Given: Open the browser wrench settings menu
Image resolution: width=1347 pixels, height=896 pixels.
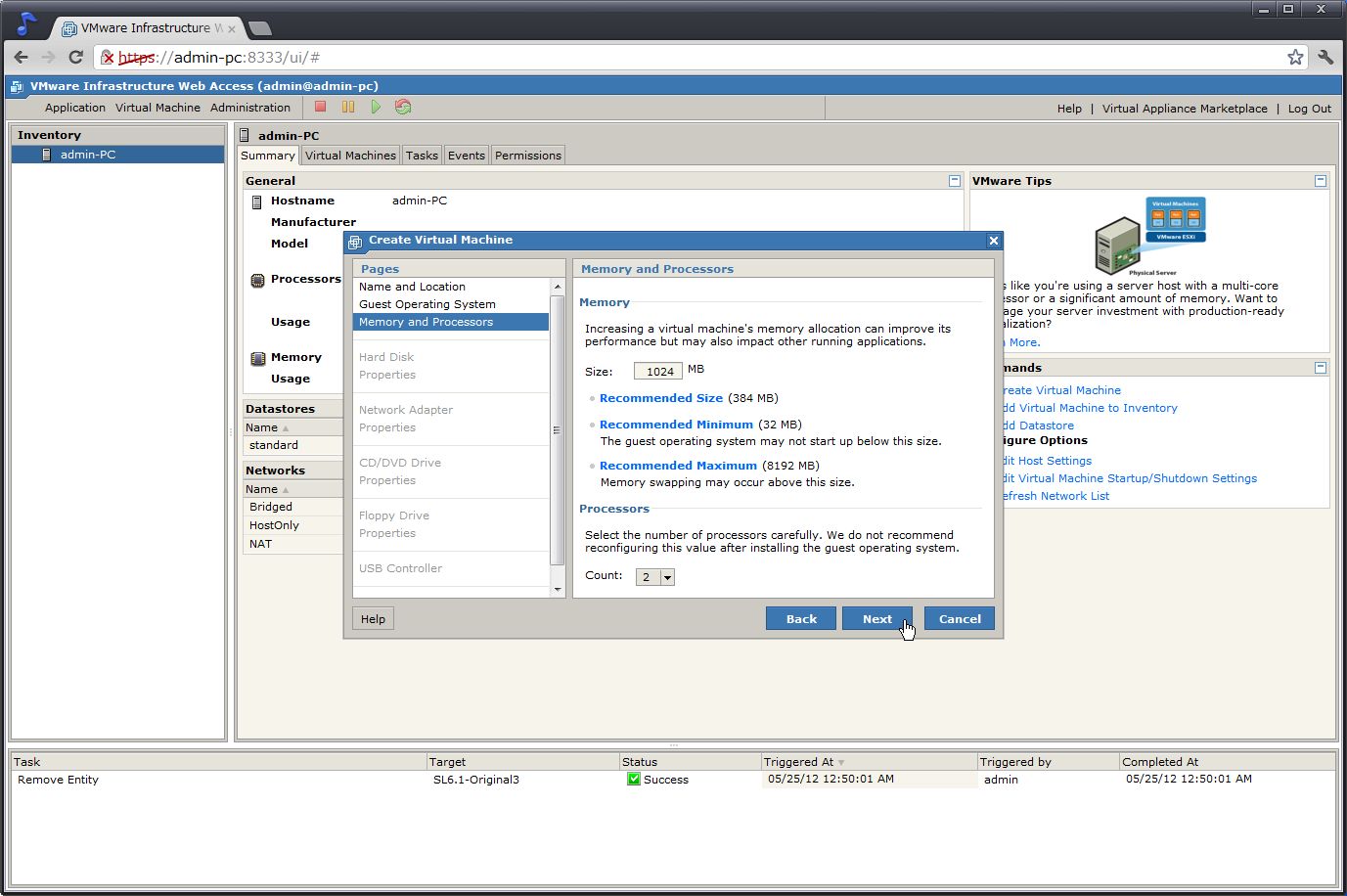Looking at the screenshot, I should pos(1325,57).
